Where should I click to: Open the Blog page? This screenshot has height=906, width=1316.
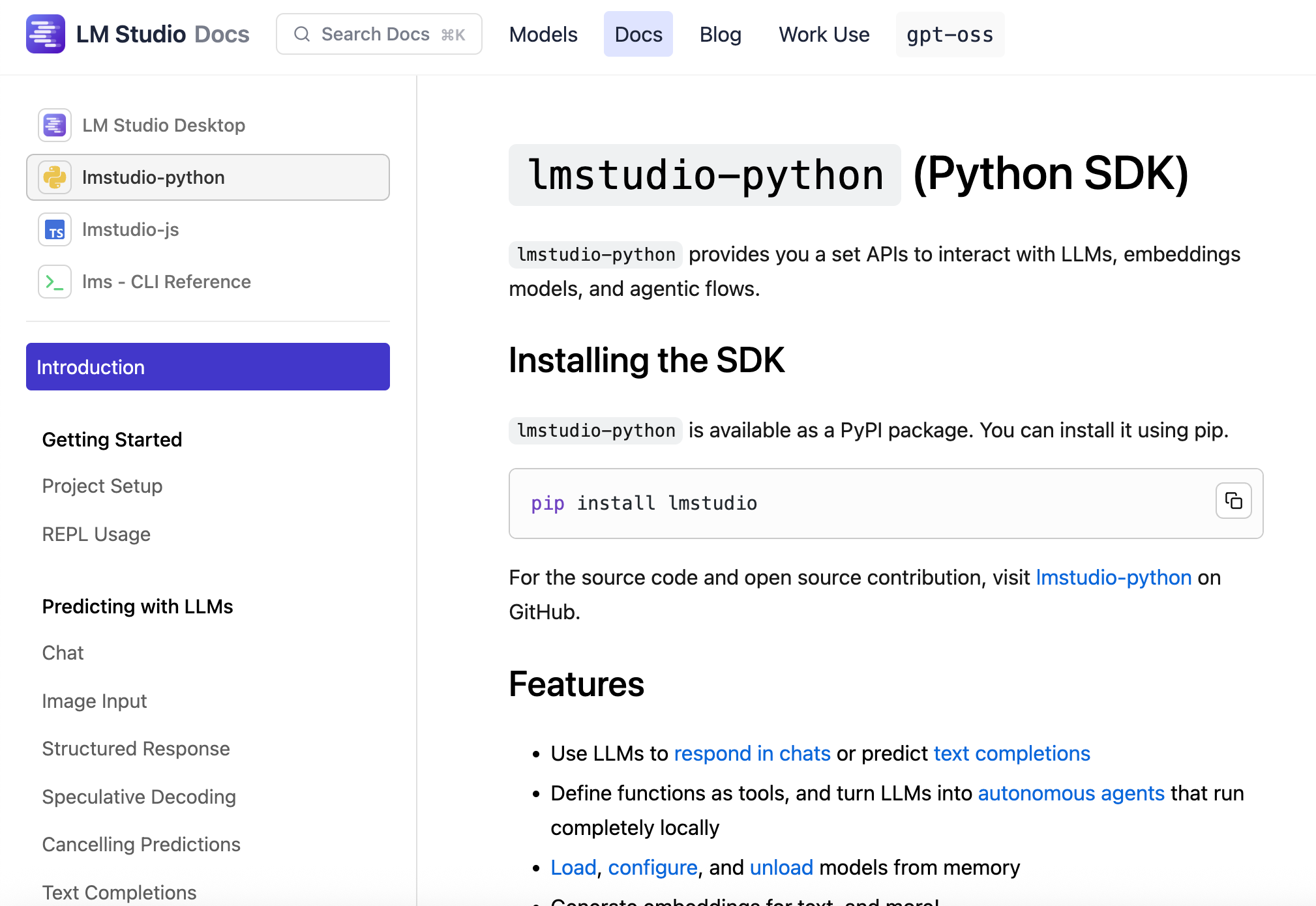[x=720, y=34]
